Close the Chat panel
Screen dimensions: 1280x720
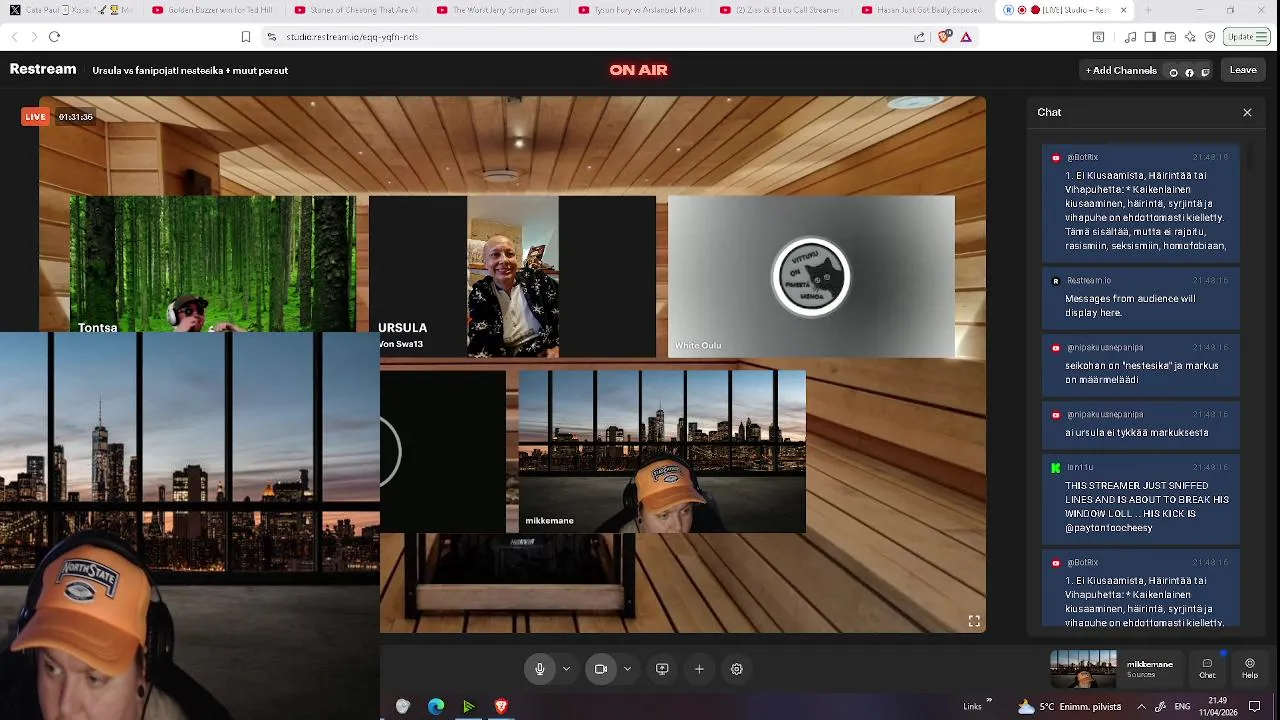1247,112
